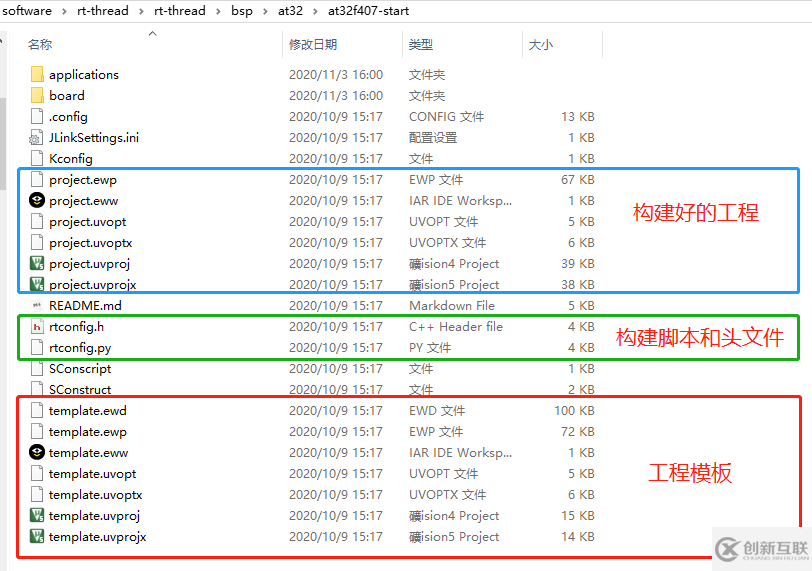Expand breadcrumb chevron after bsp
The image size is (812, 571).
pyautogui.click(x=265, y=11)
